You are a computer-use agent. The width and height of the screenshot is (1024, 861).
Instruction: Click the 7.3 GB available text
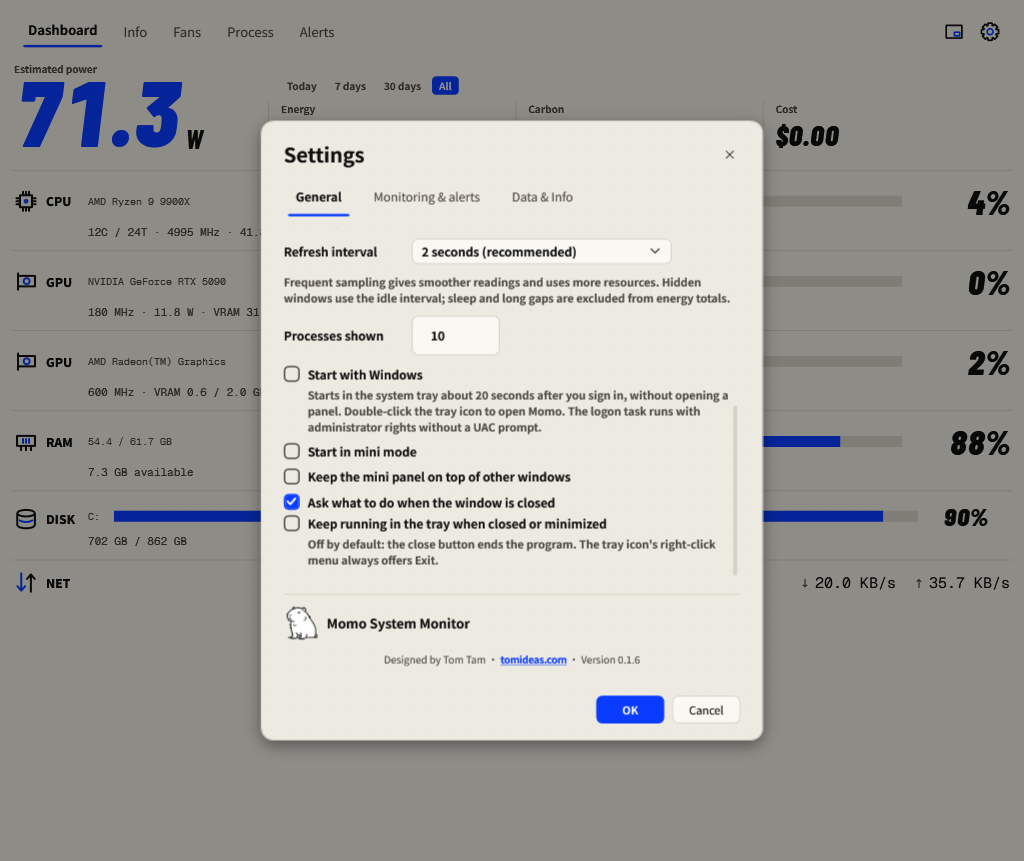(x=140, y=472)
